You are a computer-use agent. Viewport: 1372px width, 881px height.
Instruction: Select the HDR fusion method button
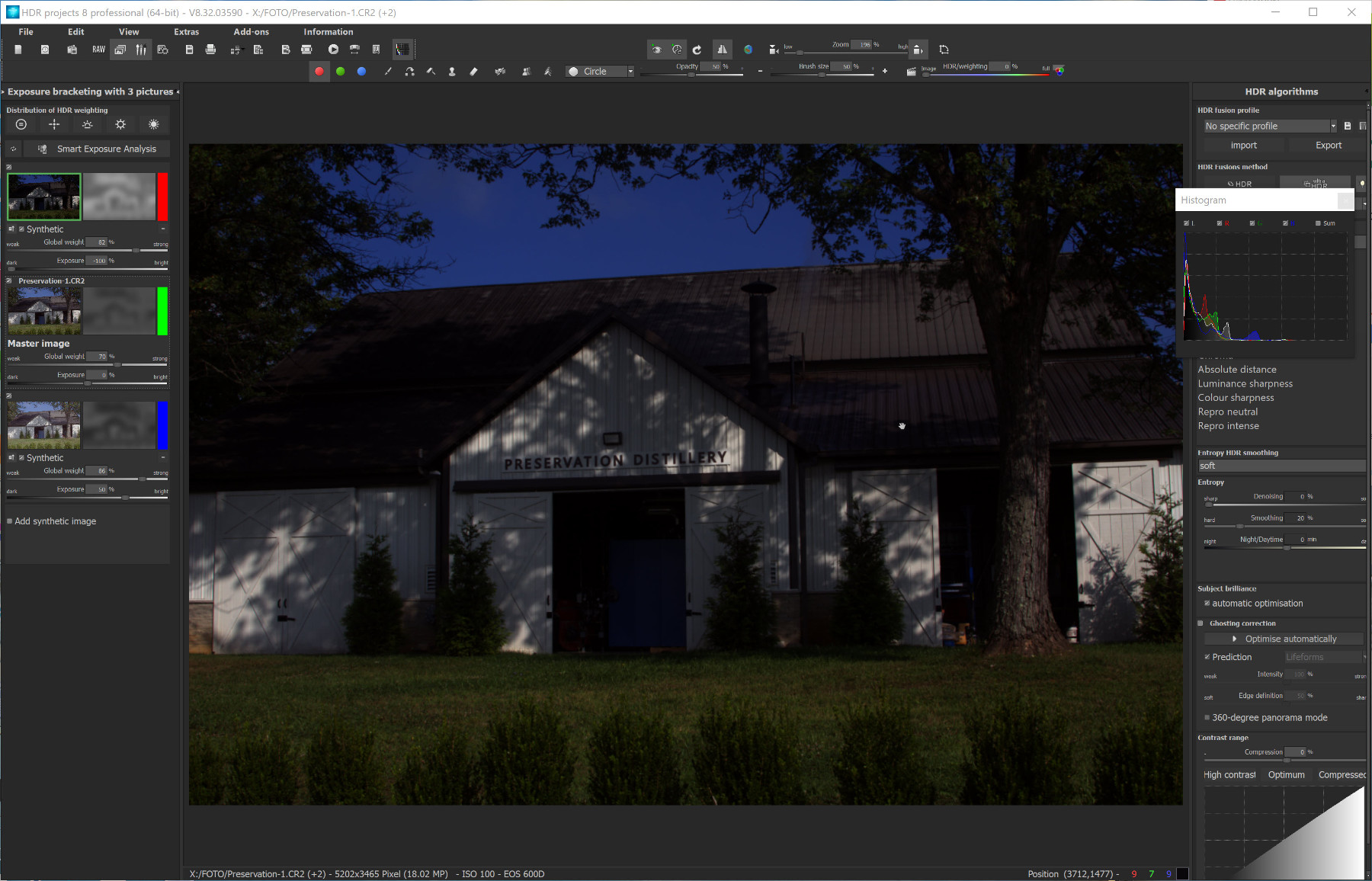1239,184
